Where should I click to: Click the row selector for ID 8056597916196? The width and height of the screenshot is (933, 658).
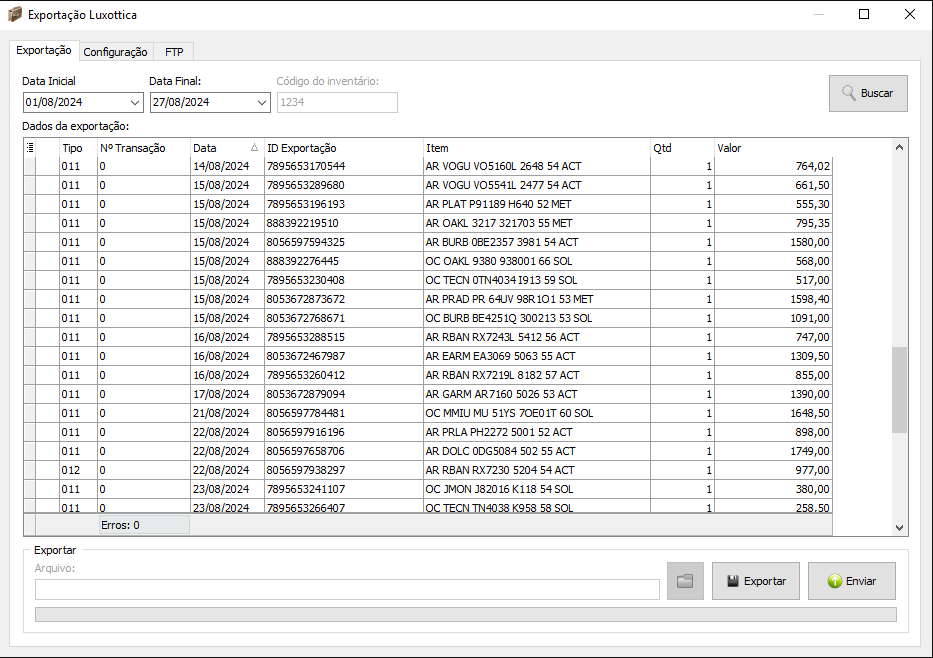coord(30,433)
